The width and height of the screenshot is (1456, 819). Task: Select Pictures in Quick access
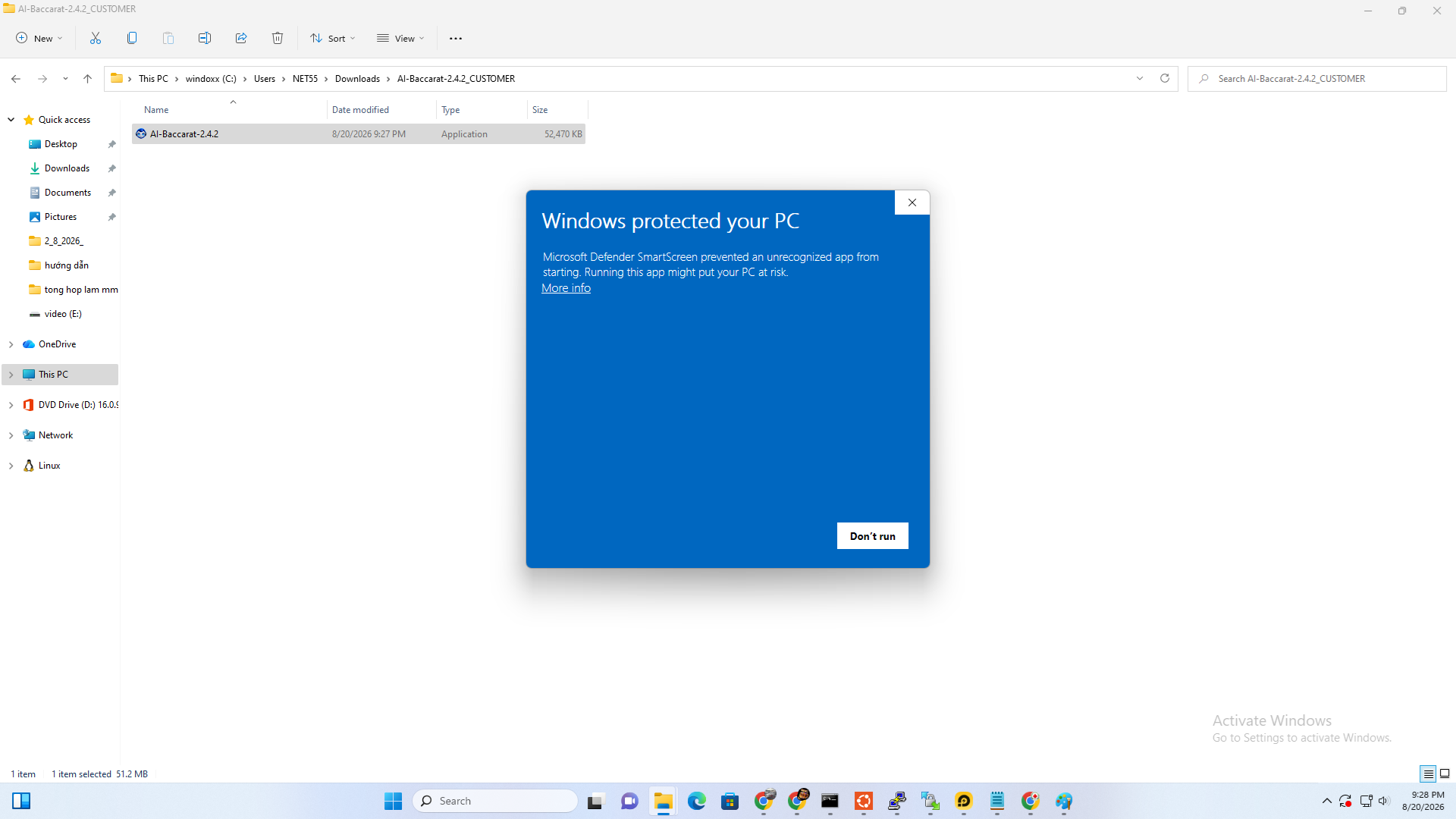coord(61,217)
